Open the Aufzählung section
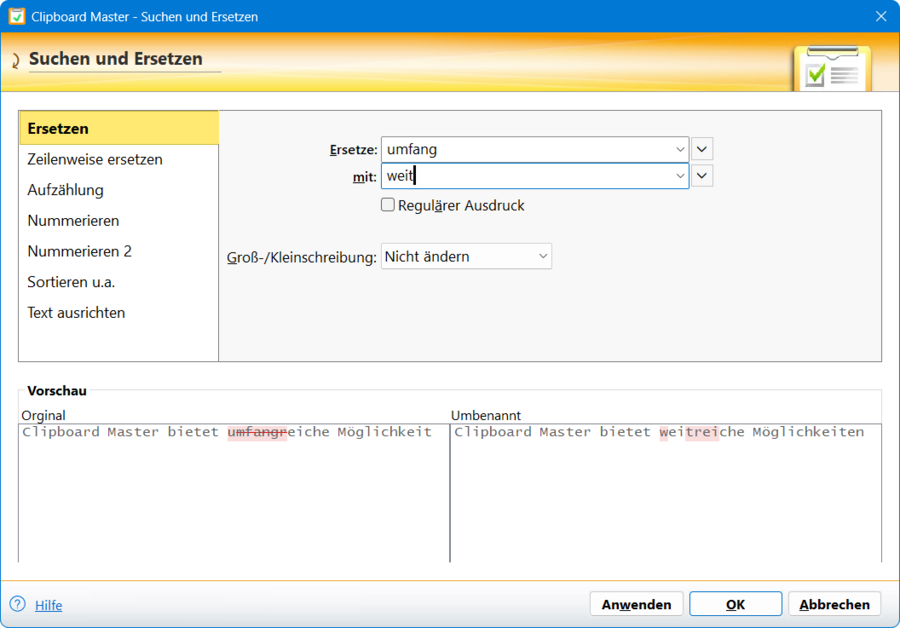Screen dimensions: 900x628 (119, 190)
